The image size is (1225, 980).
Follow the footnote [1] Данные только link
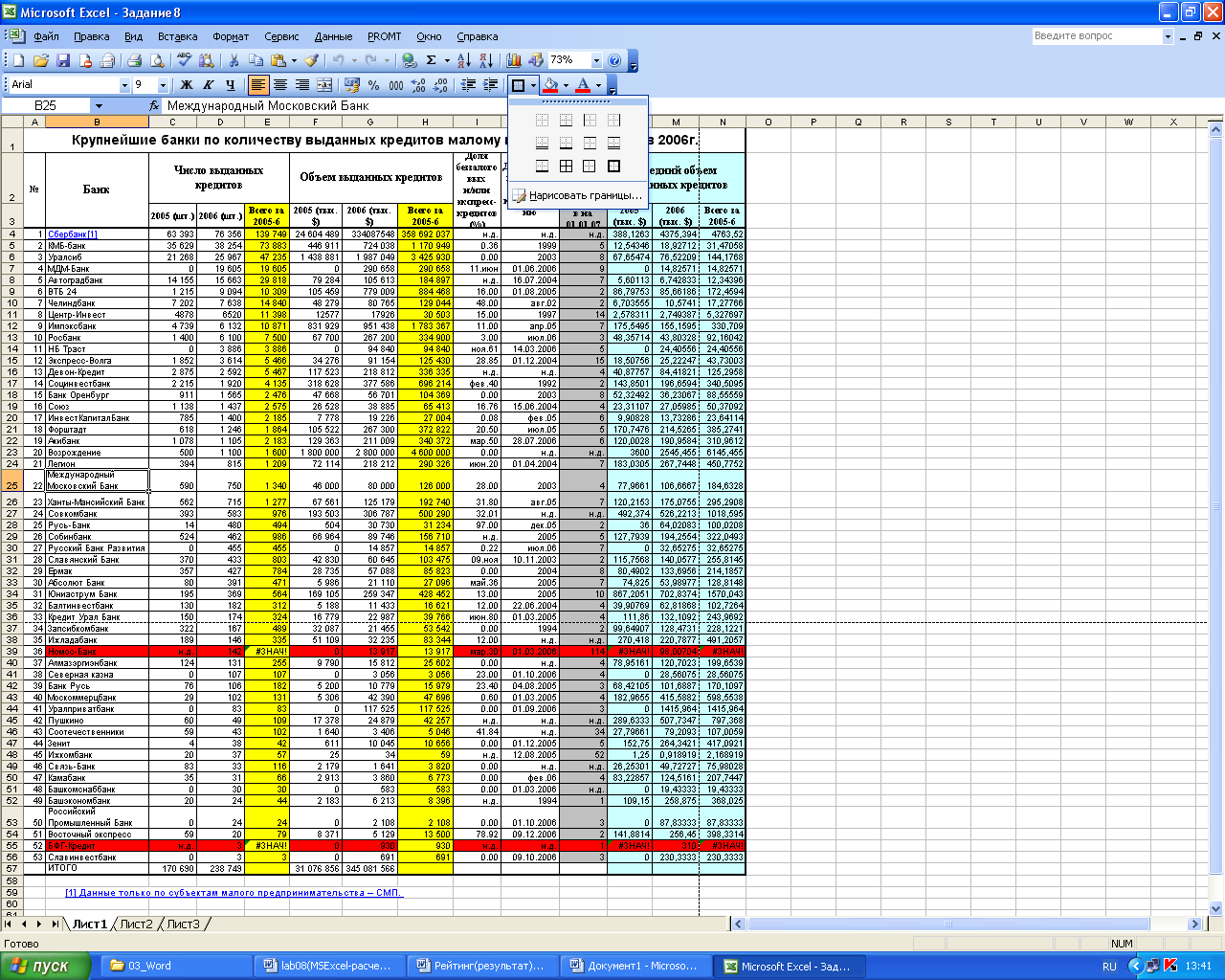pyautogui.click(x=234, y=893)
